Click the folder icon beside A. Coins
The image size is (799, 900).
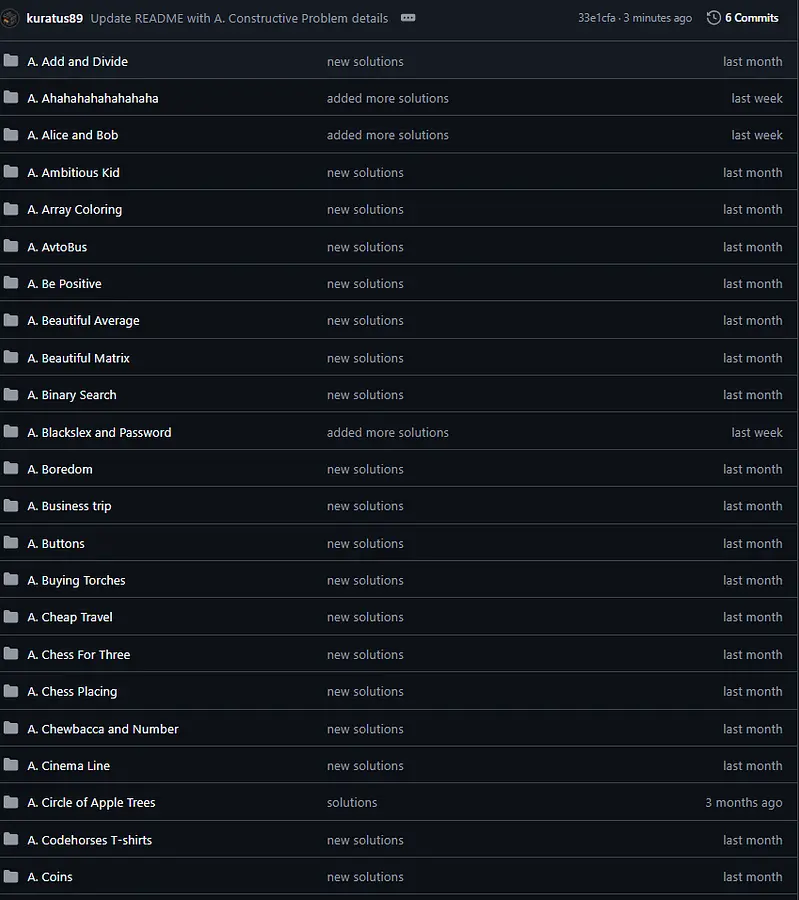coord(11,877)
